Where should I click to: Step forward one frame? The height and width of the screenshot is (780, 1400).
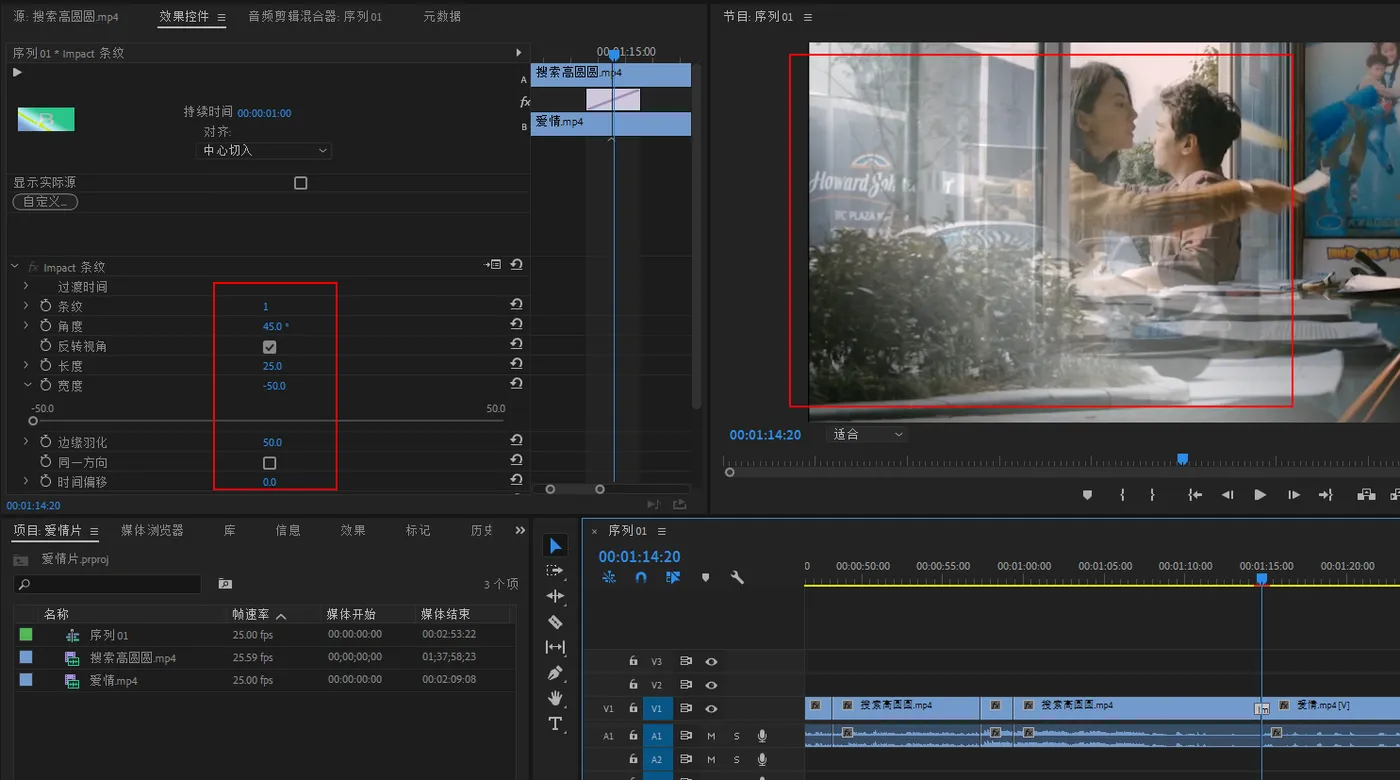click(1293, 494)
